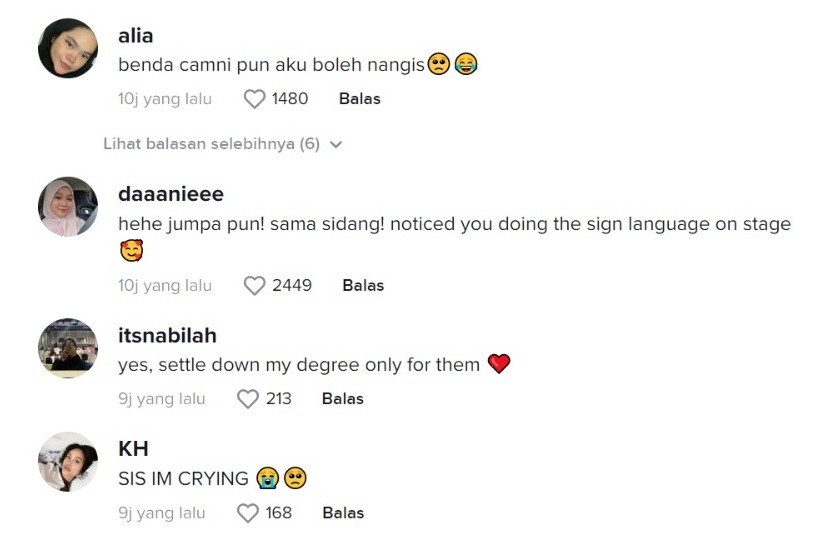The height and width of the screenshot is (537, 816).
Task: Click the chevron beside the more replies text
Action: [336, 145]
